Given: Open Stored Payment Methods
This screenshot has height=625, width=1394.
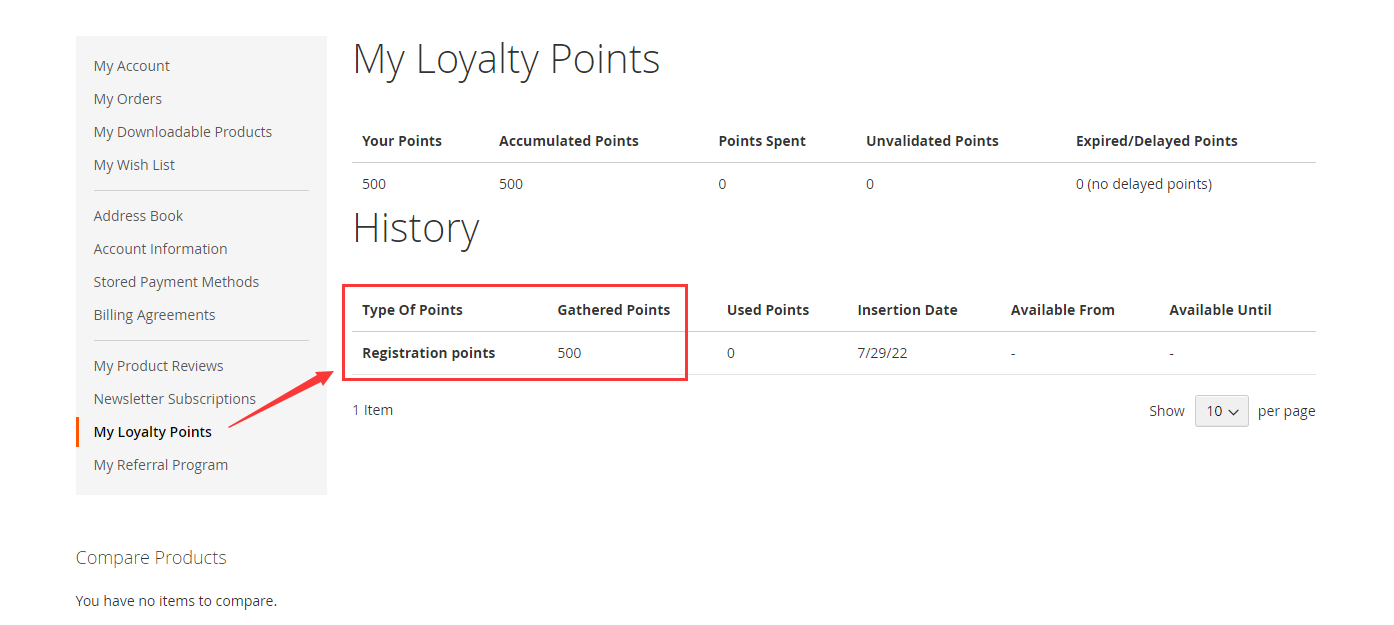Looking at the screenshot, I should pos(176,282).
